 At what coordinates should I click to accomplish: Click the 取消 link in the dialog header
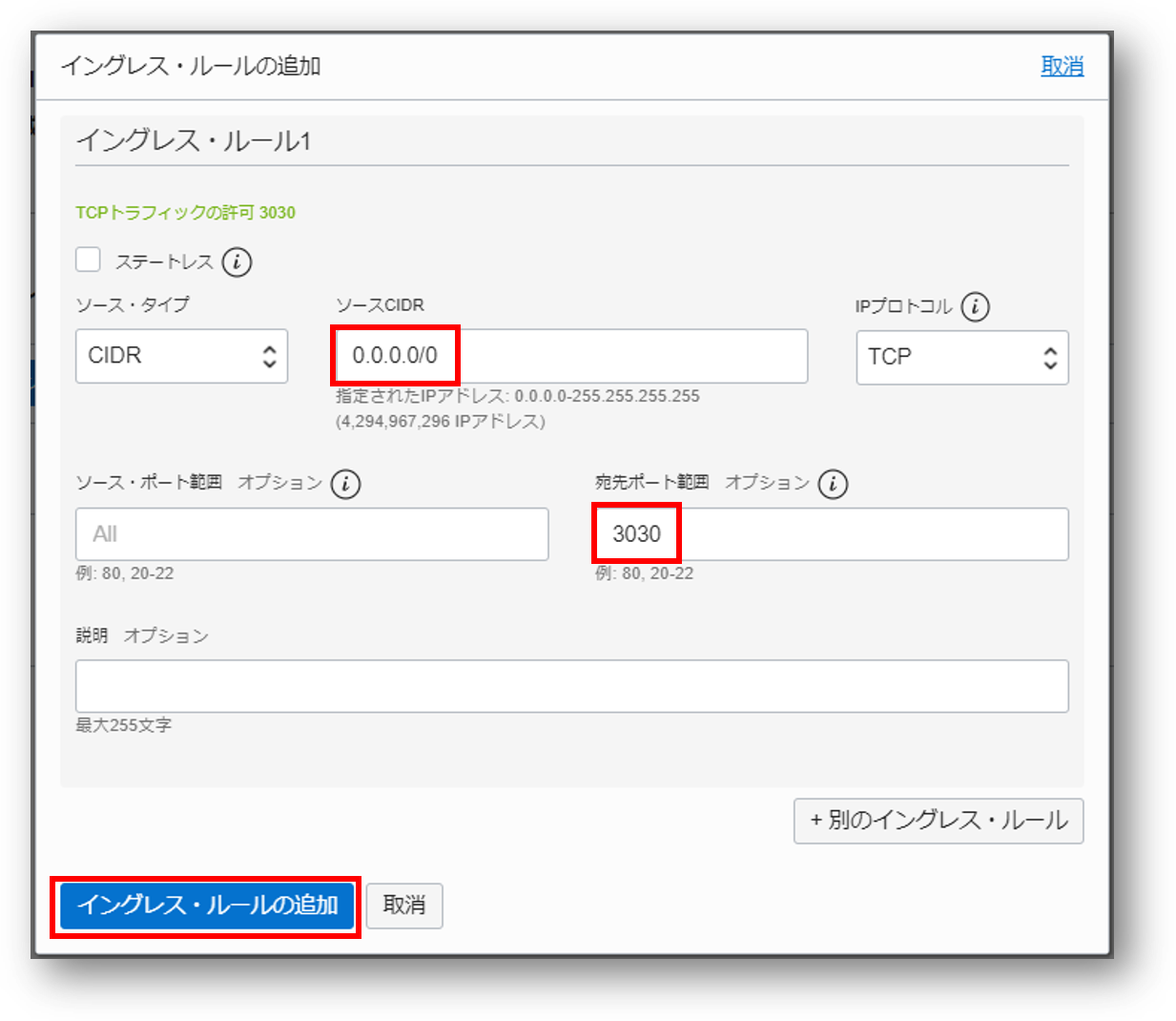pos(1062,66)
